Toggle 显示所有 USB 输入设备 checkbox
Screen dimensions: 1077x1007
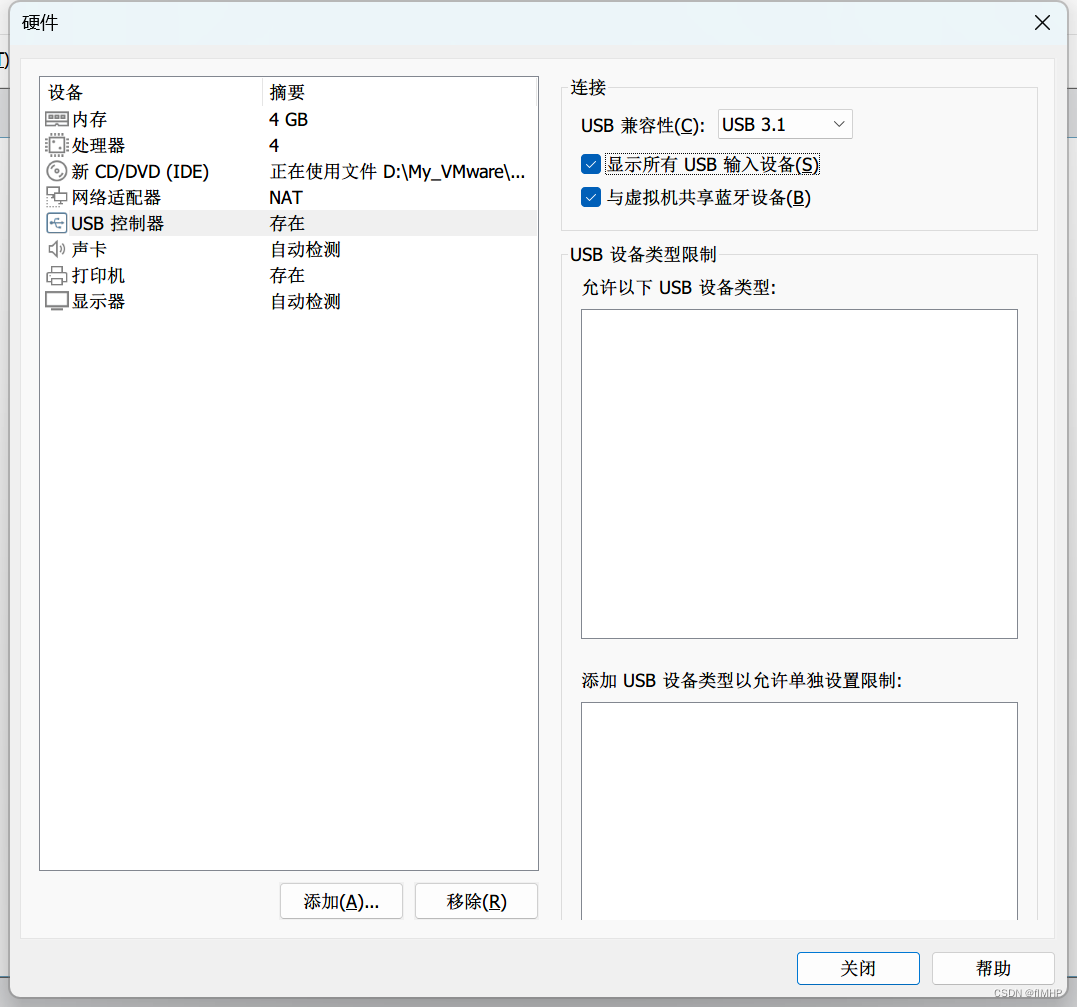(591, 165)
